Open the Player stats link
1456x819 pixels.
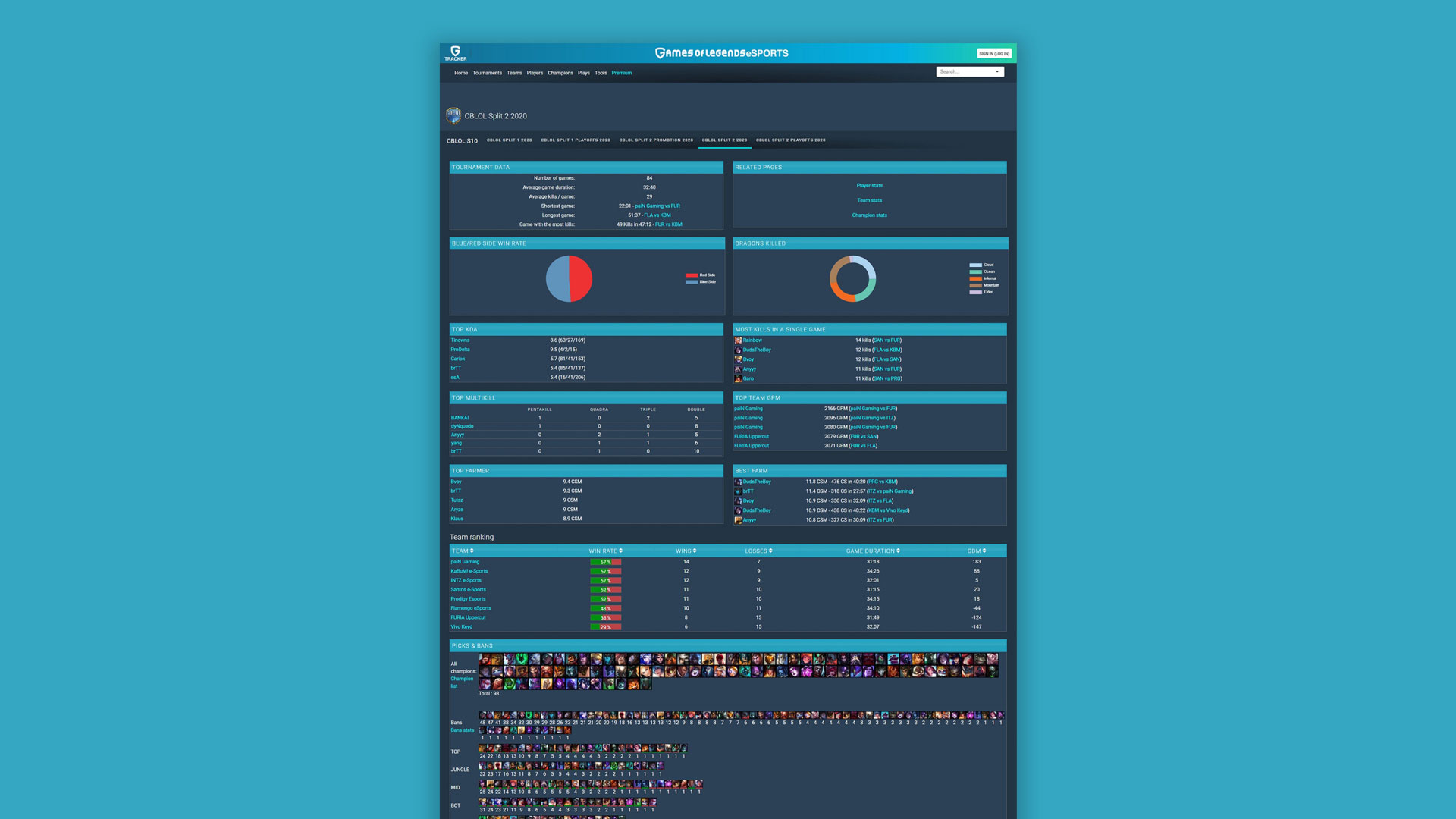(870, 186)
